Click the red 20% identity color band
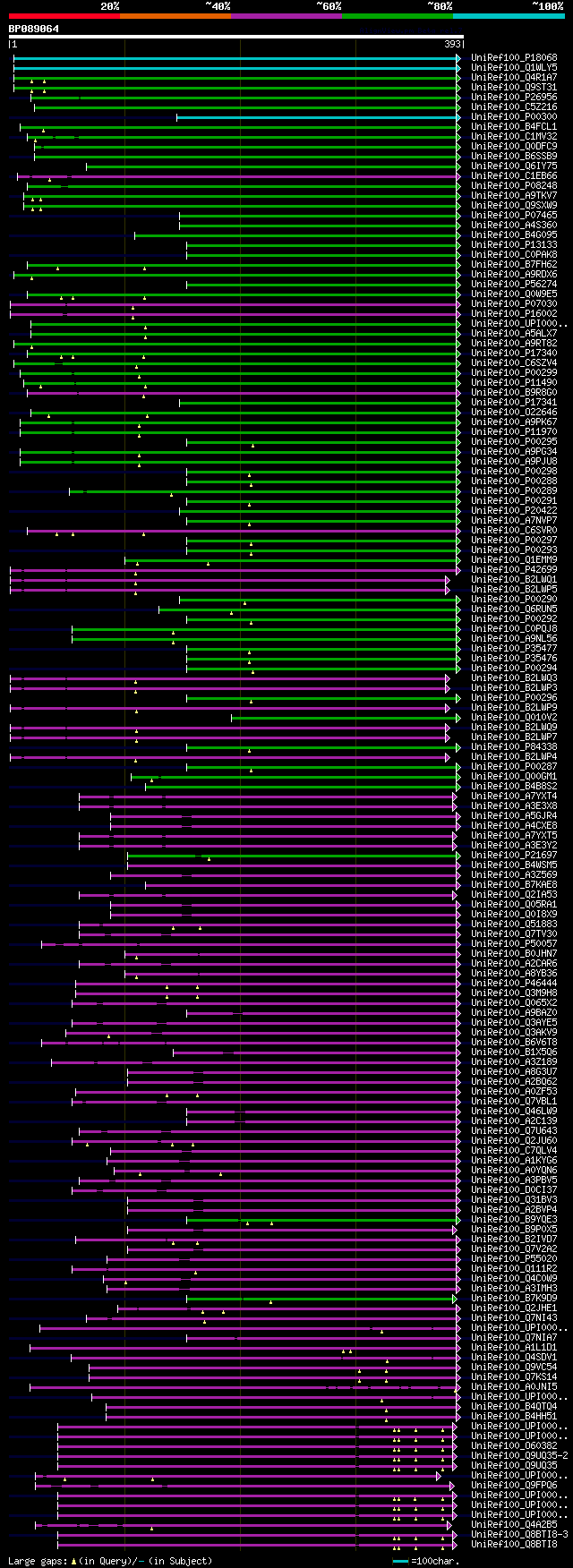Screen dimensions: 573x1568 pos(64,15)
